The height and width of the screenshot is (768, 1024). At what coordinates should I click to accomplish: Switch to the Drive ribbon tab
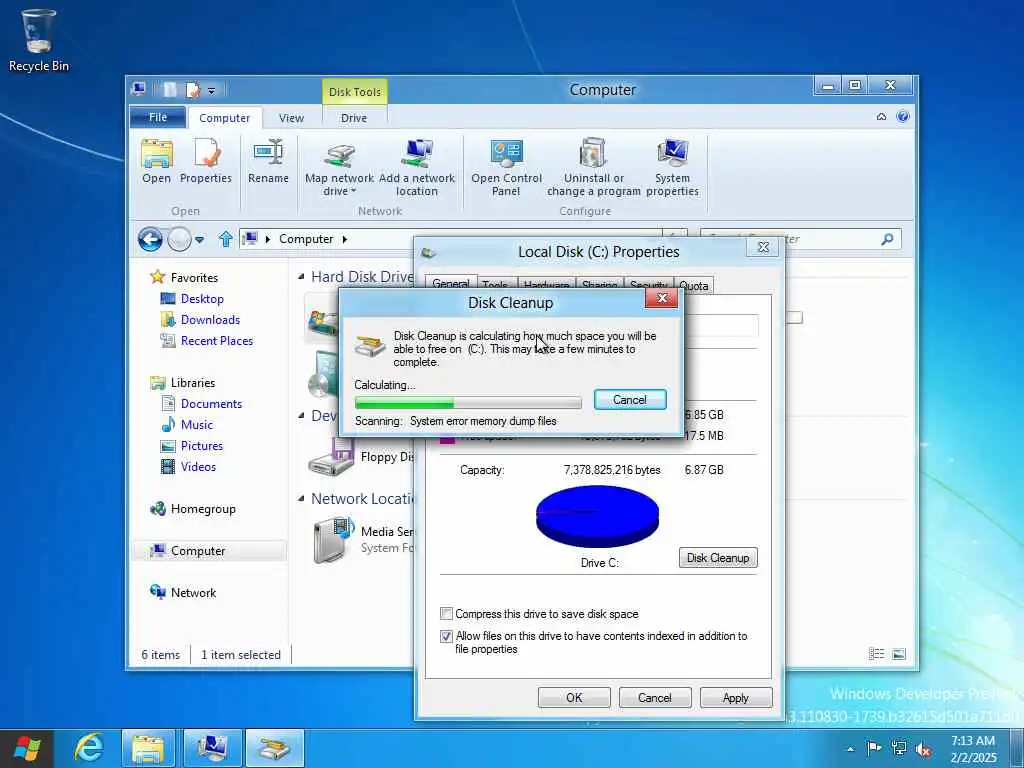(354, 118)
